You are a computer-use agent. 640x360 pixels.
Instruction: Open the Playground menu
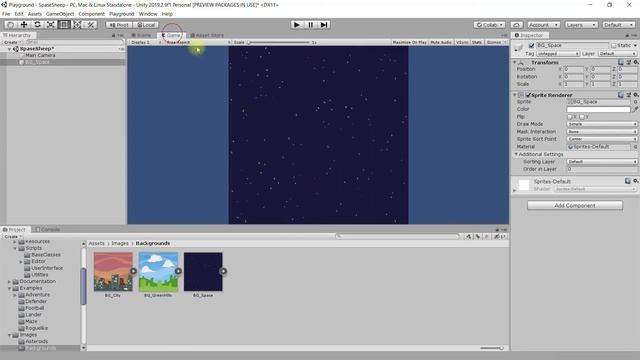tap(122, 14)
